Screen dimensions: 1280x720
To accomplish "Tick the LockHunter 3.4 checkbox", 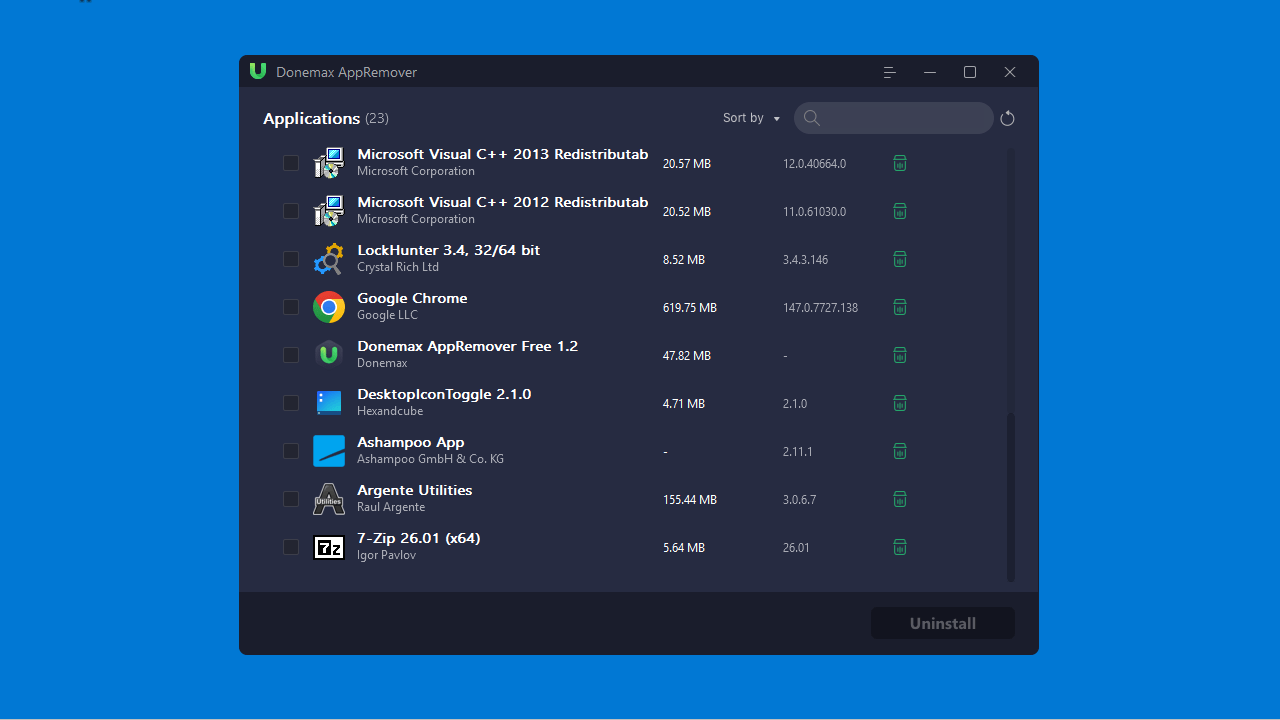I will click(291, 259).
